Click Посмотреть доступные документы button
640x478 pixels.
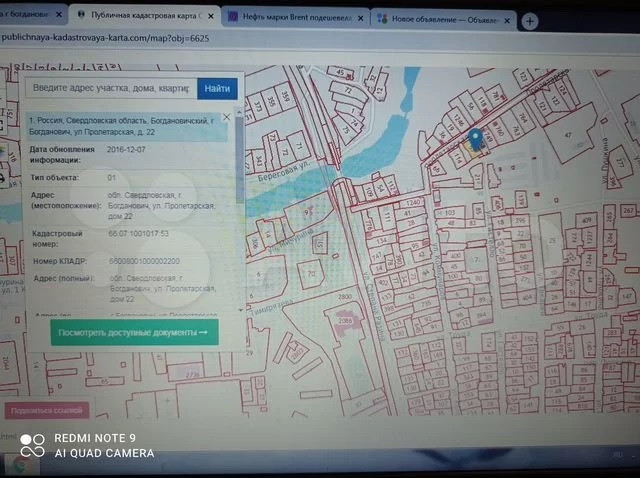[x=133, y=332]
